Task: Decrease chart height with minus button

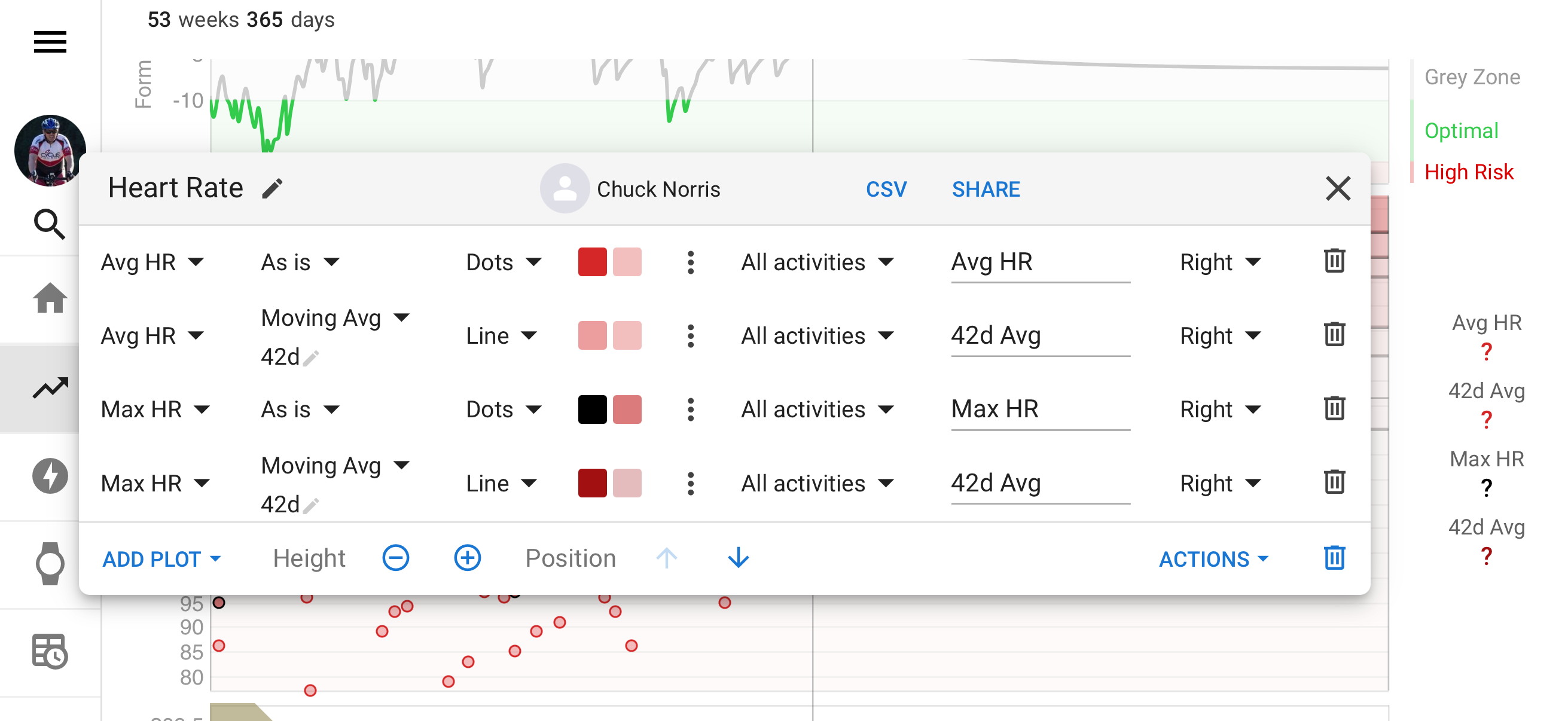Action: click(x=396, y=558)
